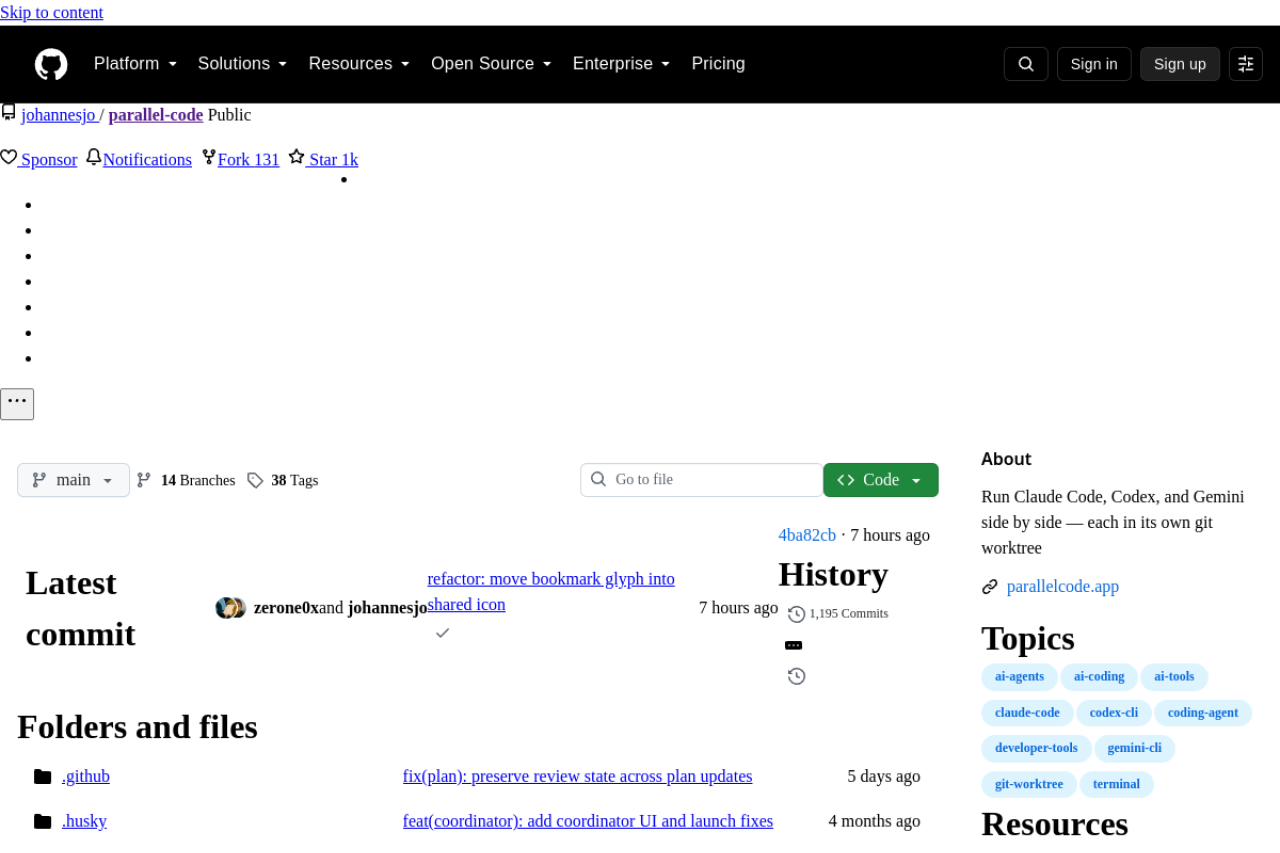
Task: Click the .github folder icon
Action: 42,777
